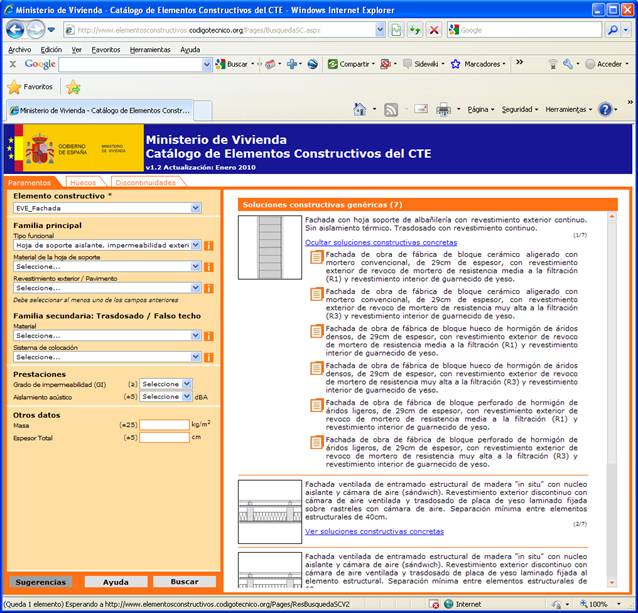Viewport: 638px width, 613px height.
Task: Click the Favoritos star button
Action: point(31,87)
